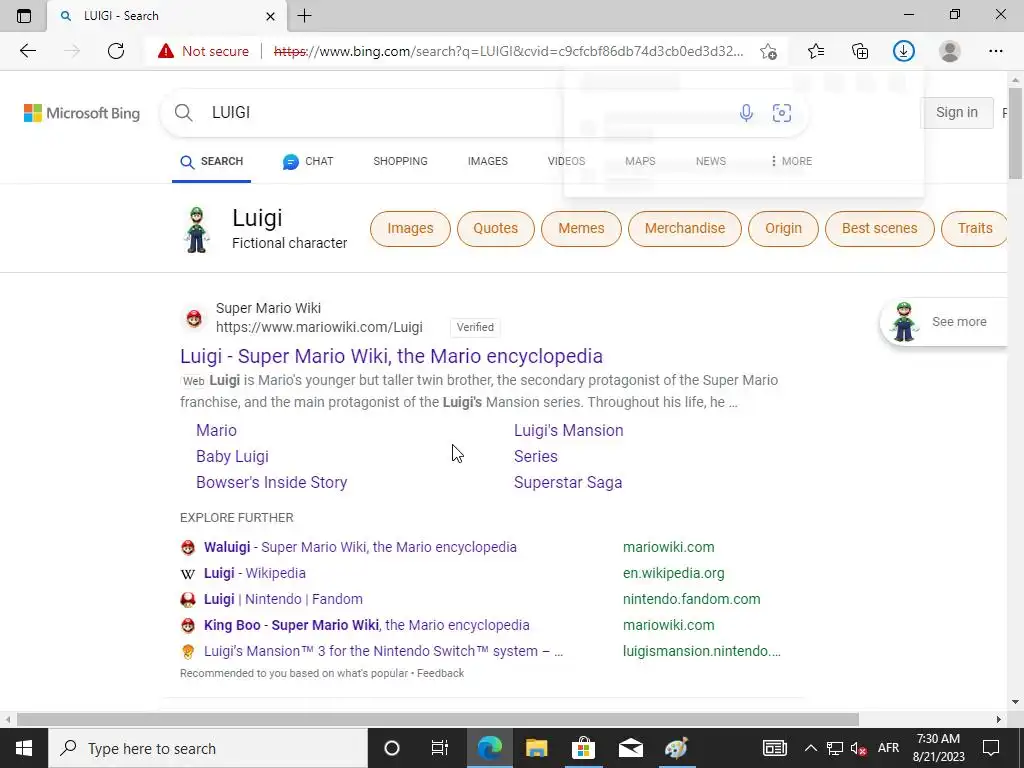
Task: Switch to the CHAT tab
Action: 308,161
